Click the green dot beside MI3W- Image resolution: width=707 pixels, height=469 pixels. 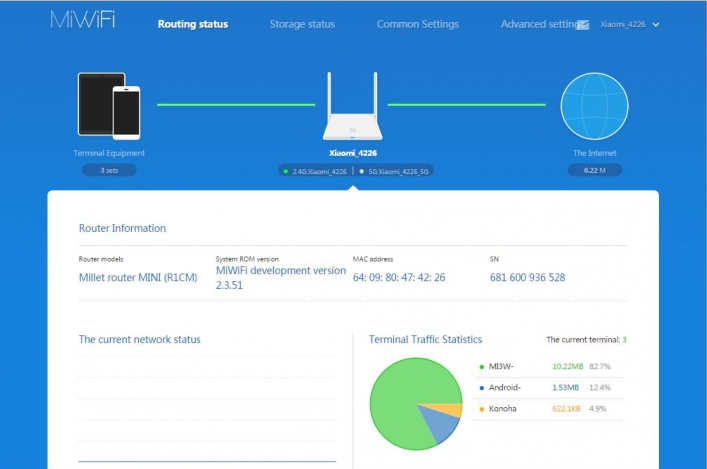pyautogui.click(x=482, y=367)
